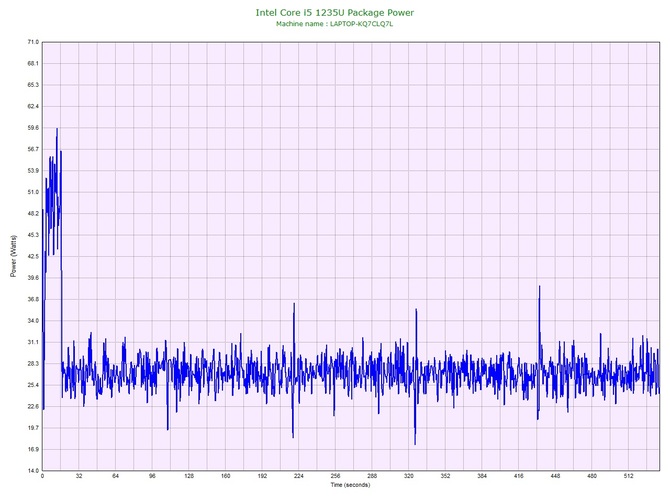Screen dimensions: 670x502
Task: Click the x-axis tick label 256
Action: 335,476
